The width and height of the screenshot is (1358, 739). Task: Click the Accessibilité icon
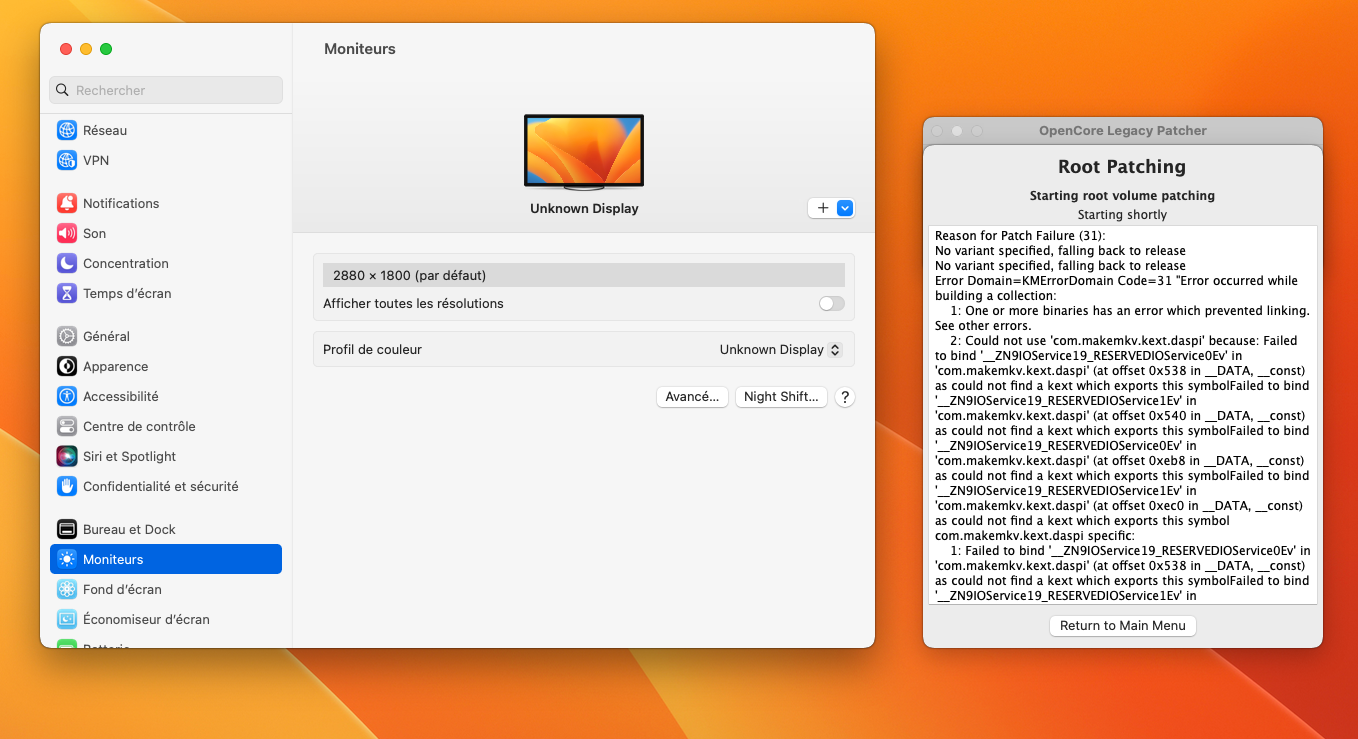67,396
